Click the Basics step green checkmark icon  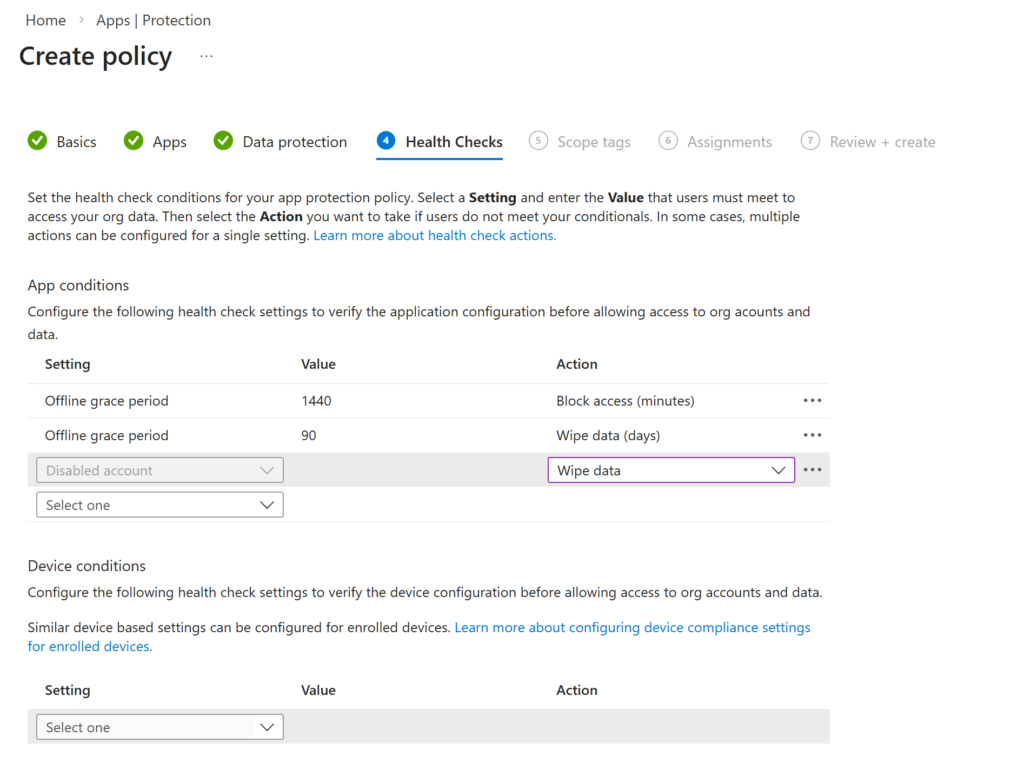point(37,141)
